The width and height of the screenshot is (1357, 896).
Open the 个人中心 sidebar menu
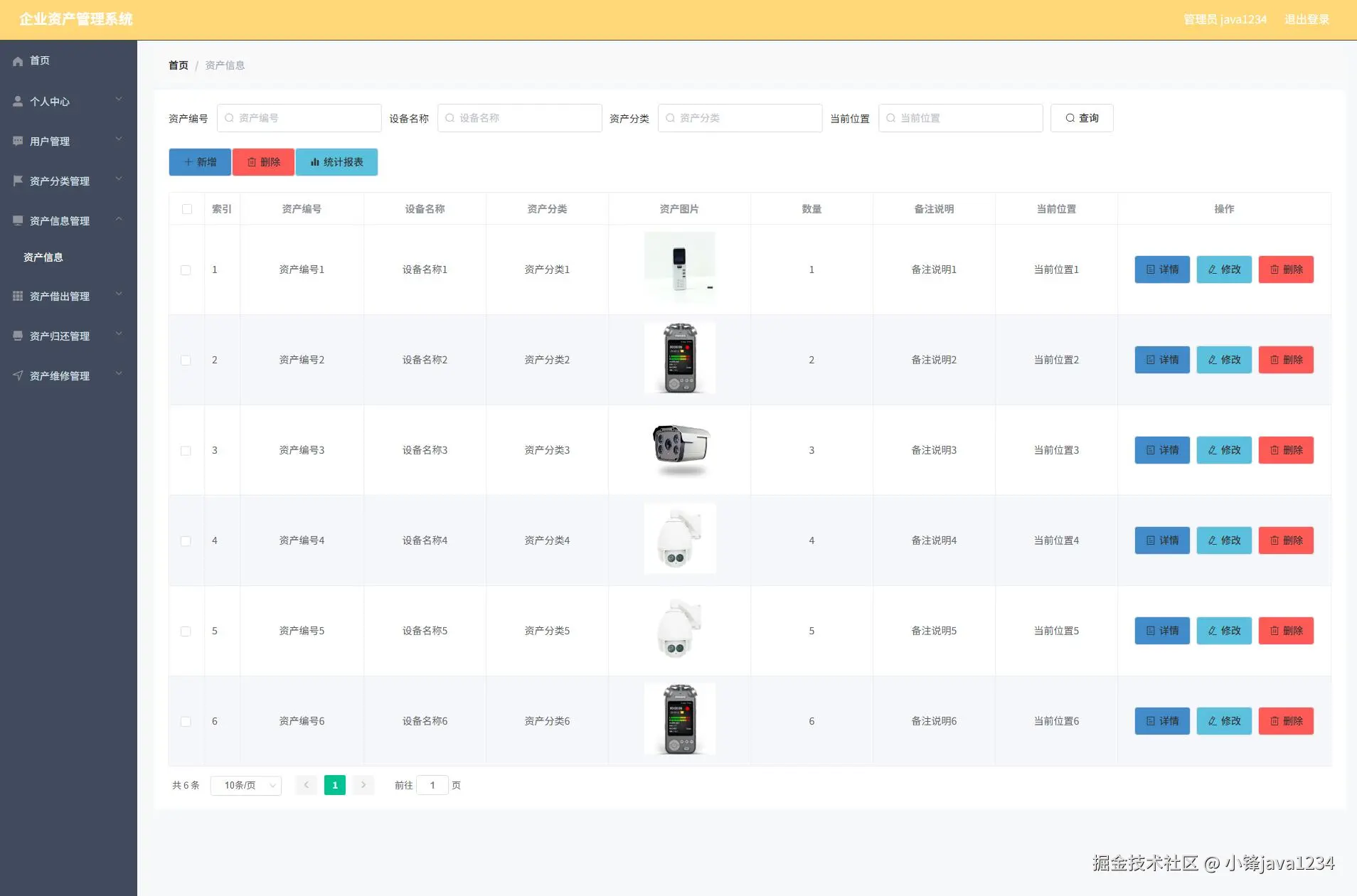tap(68, 102)
